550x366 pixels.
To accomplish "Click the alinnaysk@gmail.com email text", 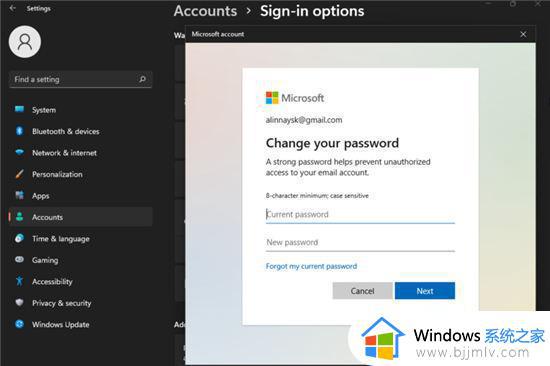I will [304, 120].
